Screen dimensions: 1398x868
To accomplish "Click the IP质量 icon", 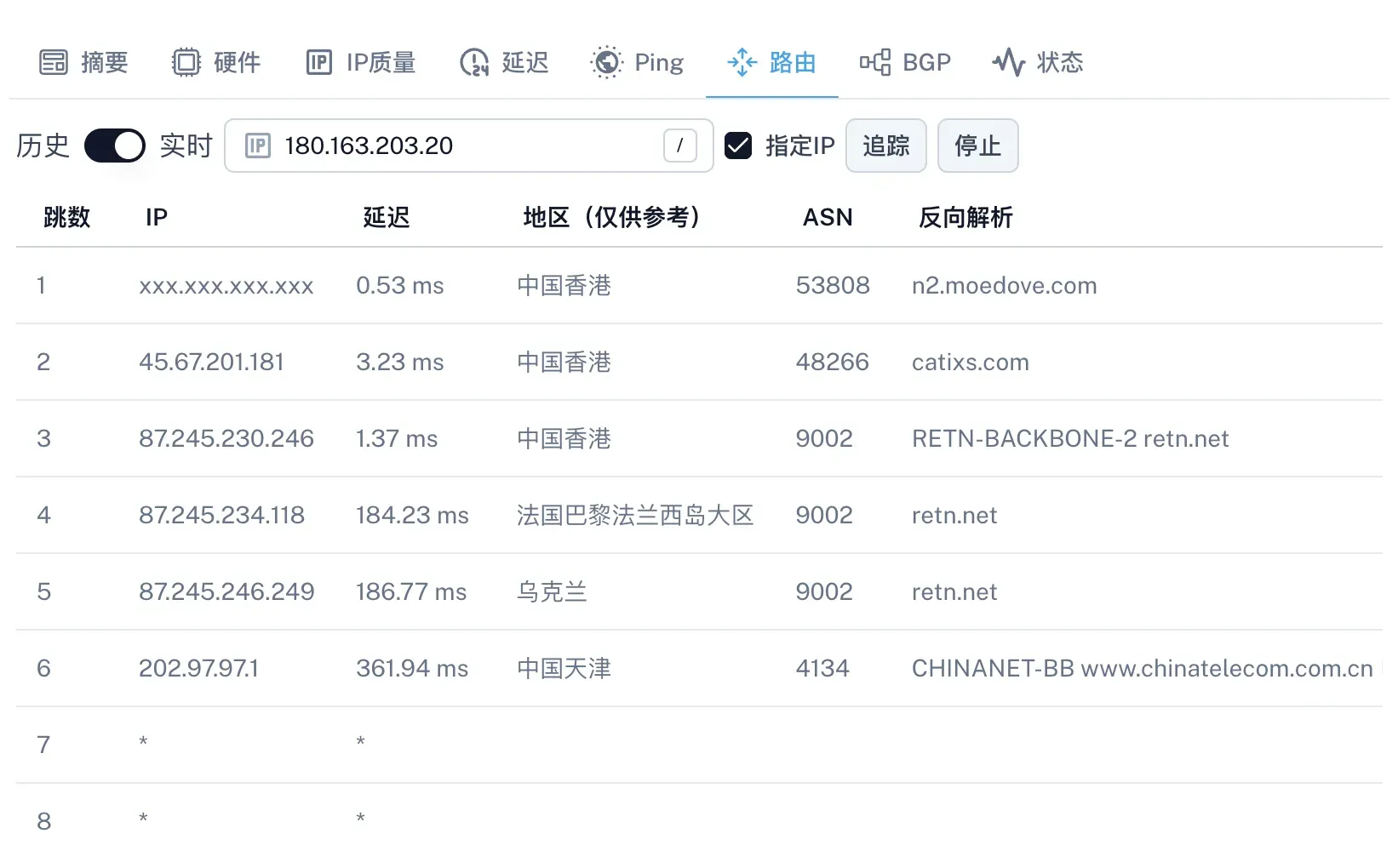I will [319, 62].
